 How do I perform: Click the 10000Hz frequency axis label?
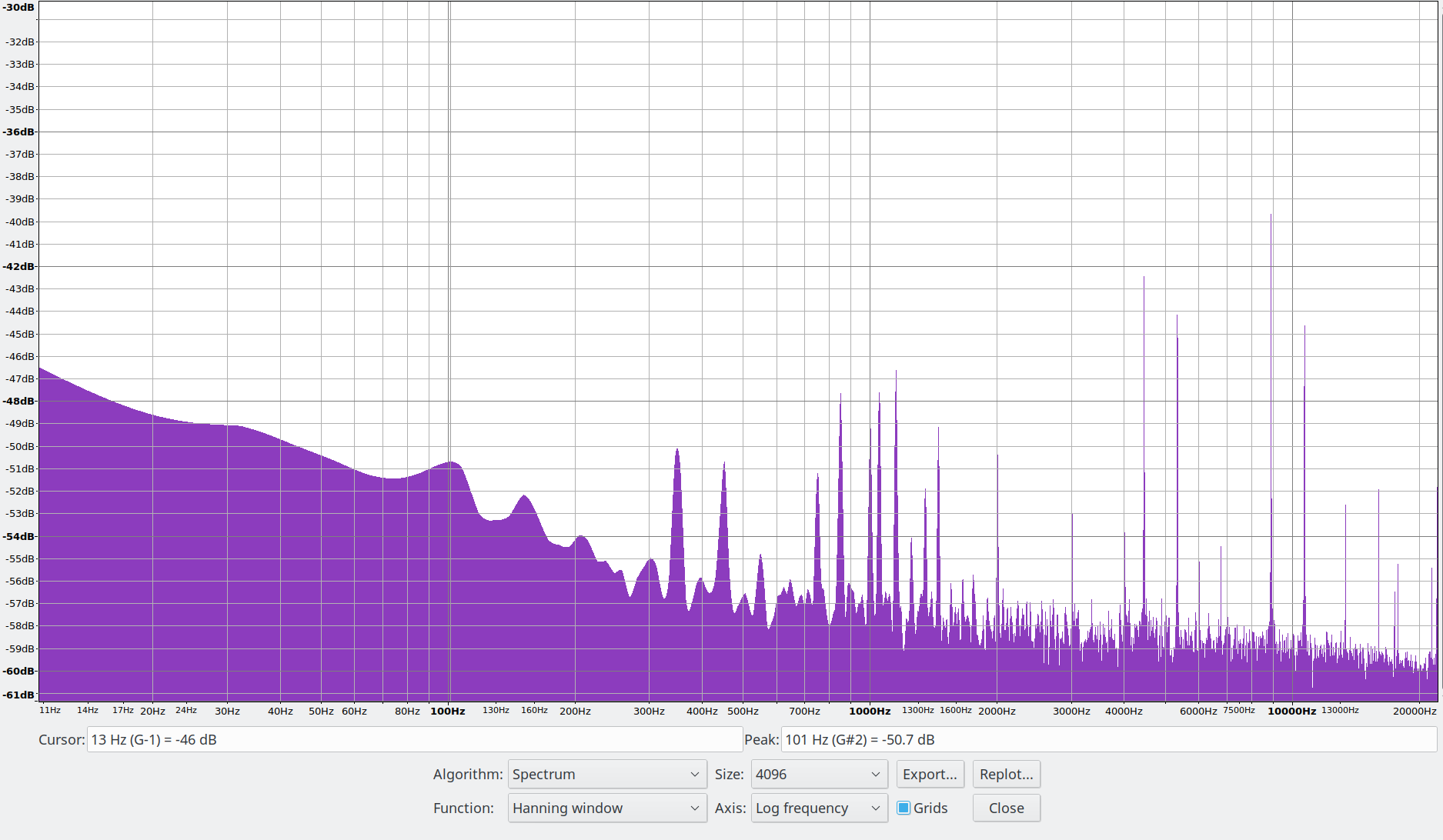click(x=1291, y=711)
